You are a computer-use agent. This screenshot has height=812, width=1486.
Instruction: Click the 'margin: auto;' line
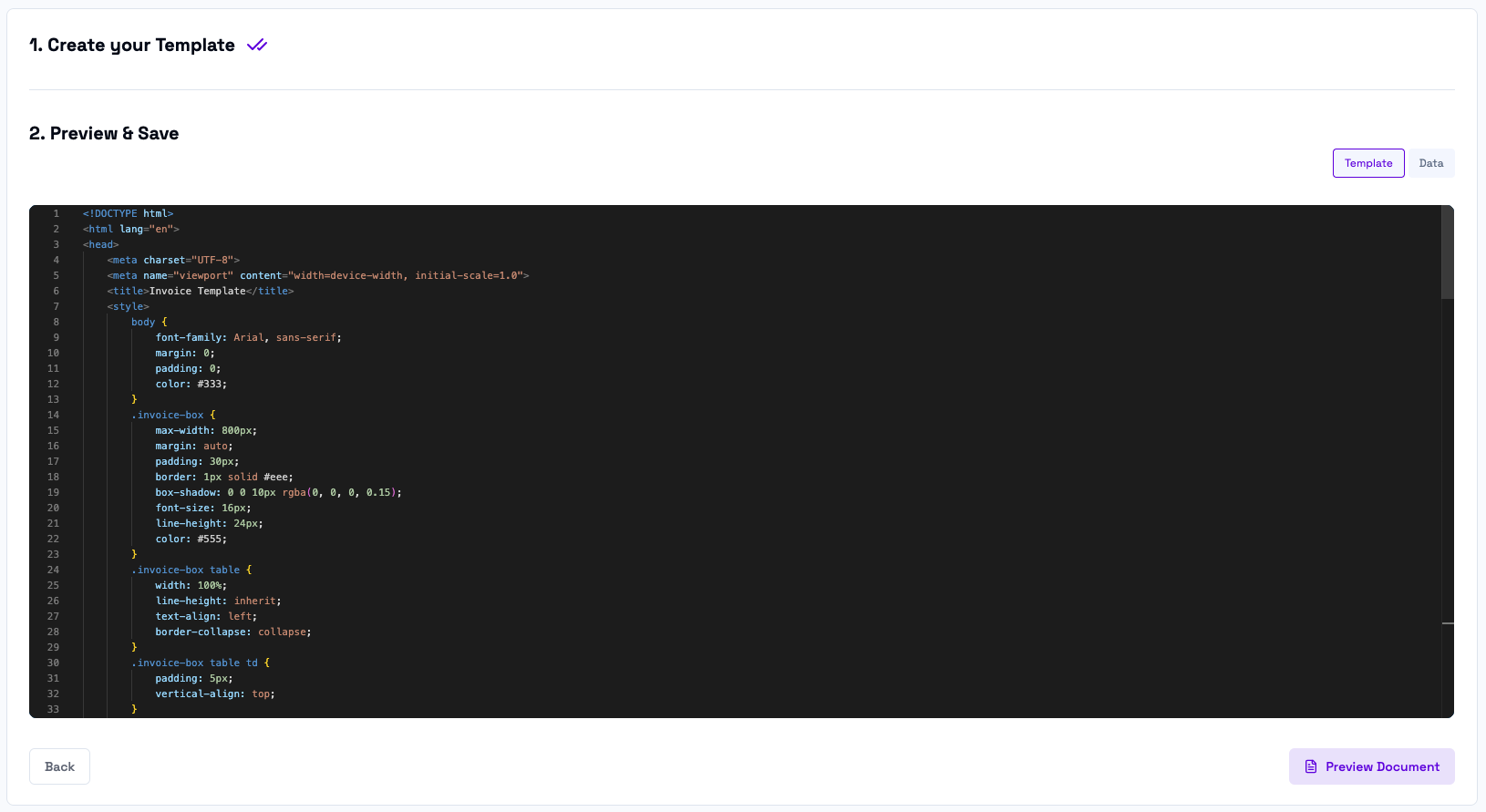[x=194, y=446]
